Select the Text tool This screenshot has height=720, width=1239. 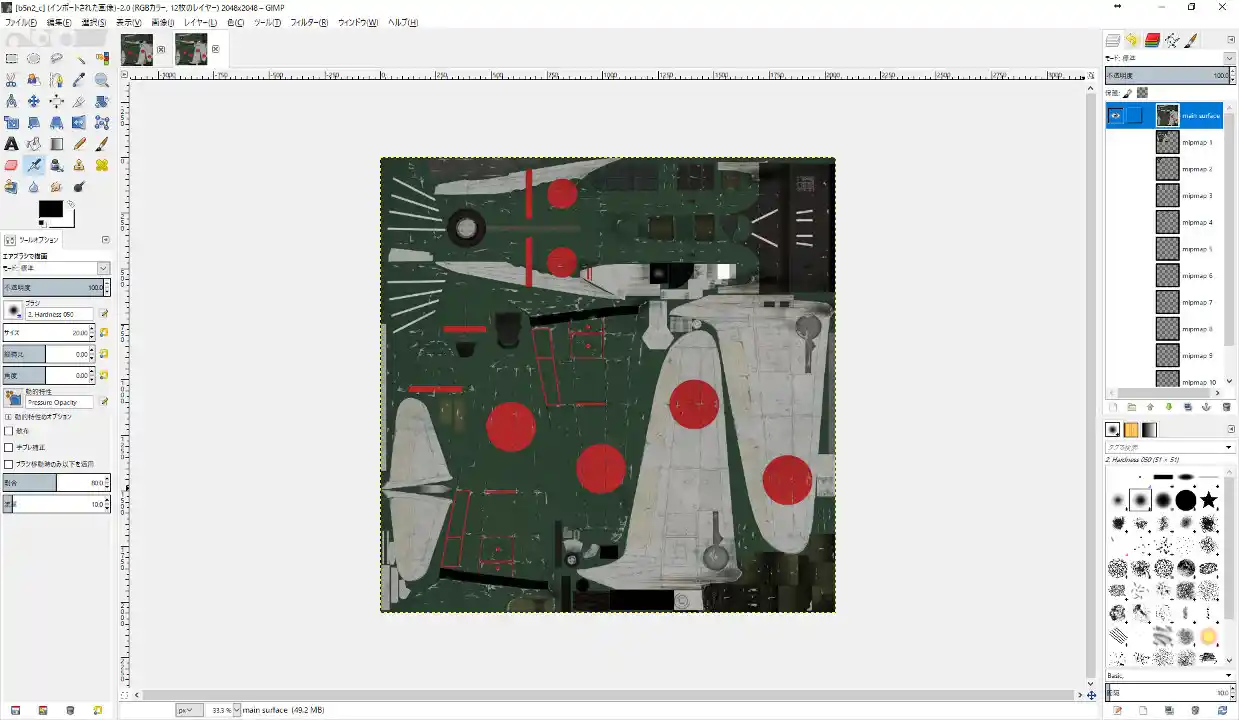pyautogui.click(x=11, y=144)
